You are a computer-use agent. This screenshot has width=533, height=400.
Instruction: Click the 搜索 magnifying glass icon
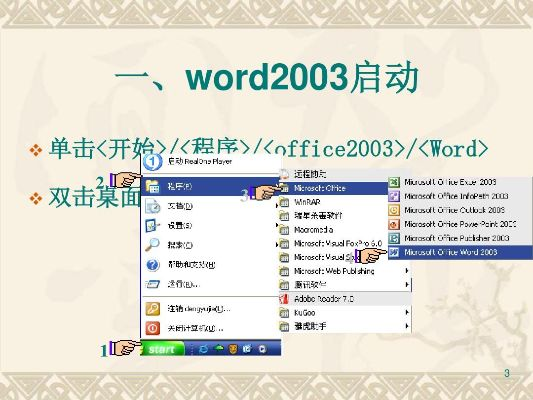tap(152, 245)
